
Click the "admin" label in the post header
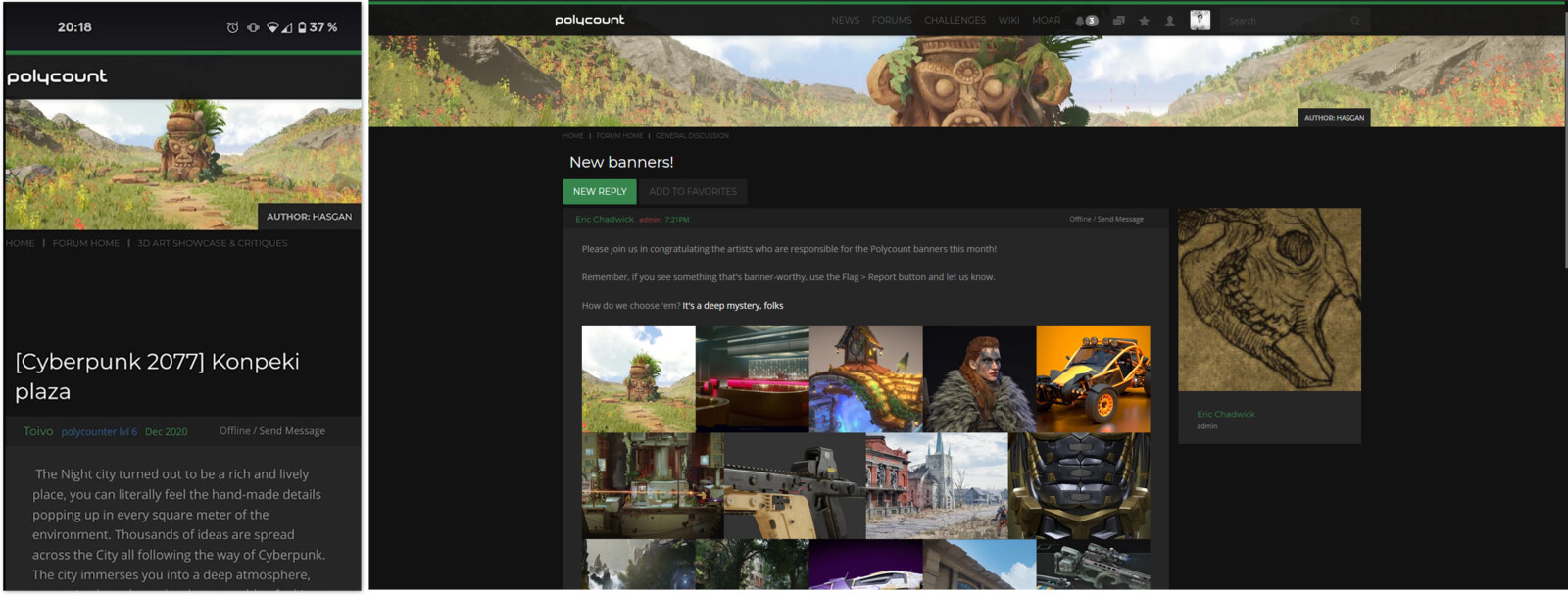pyautogui.click(x=650, y=220)
